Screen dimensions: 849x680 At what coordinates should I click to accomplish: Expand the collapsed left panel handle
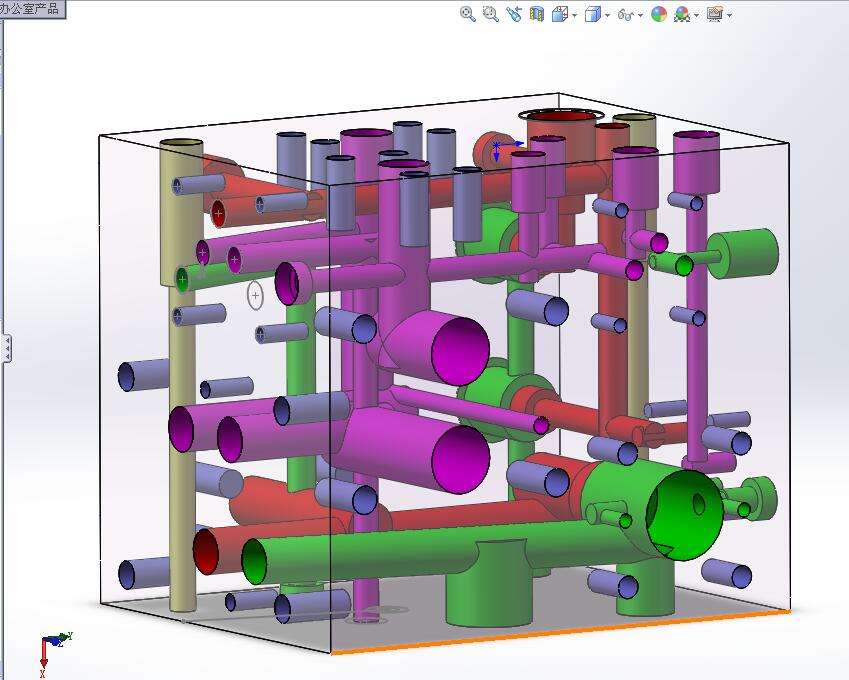[8, 348]
